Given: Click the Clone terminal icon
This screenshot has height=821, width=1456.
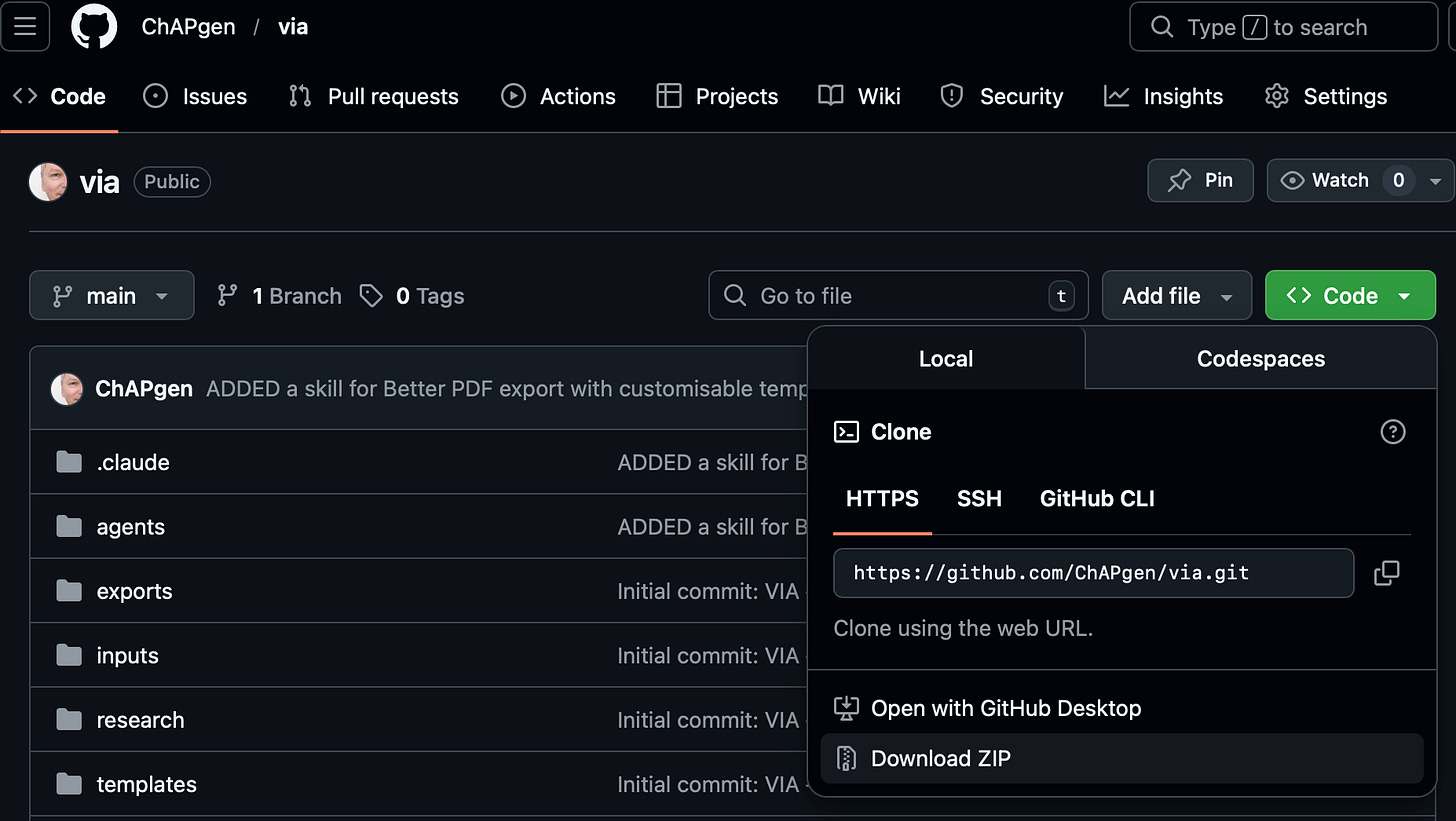Looking at the screenshot, I should [x=846, y=432].
